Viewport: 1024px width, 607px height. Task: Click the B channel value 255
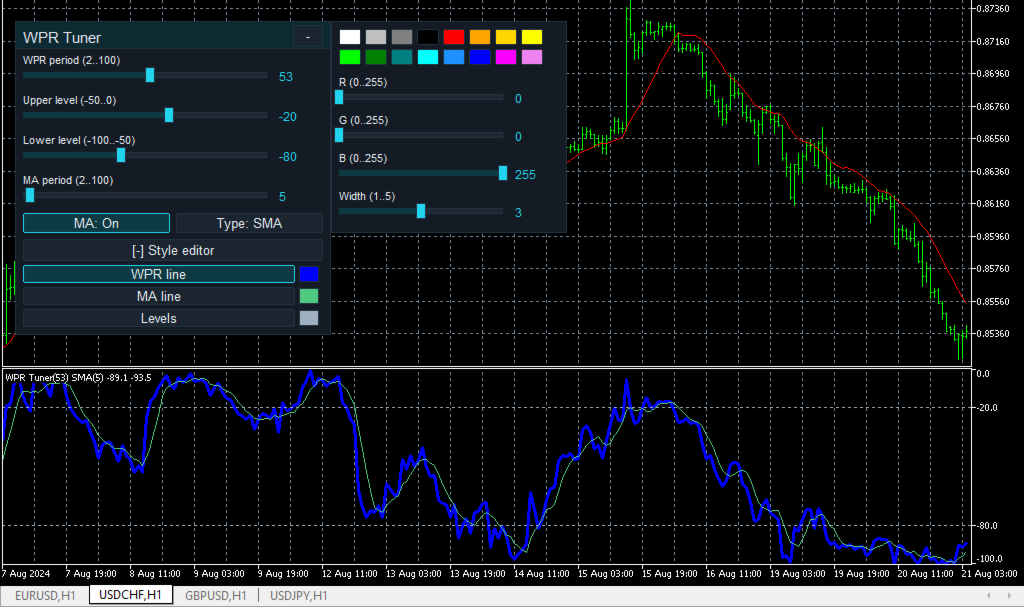(x=525, y=174)
